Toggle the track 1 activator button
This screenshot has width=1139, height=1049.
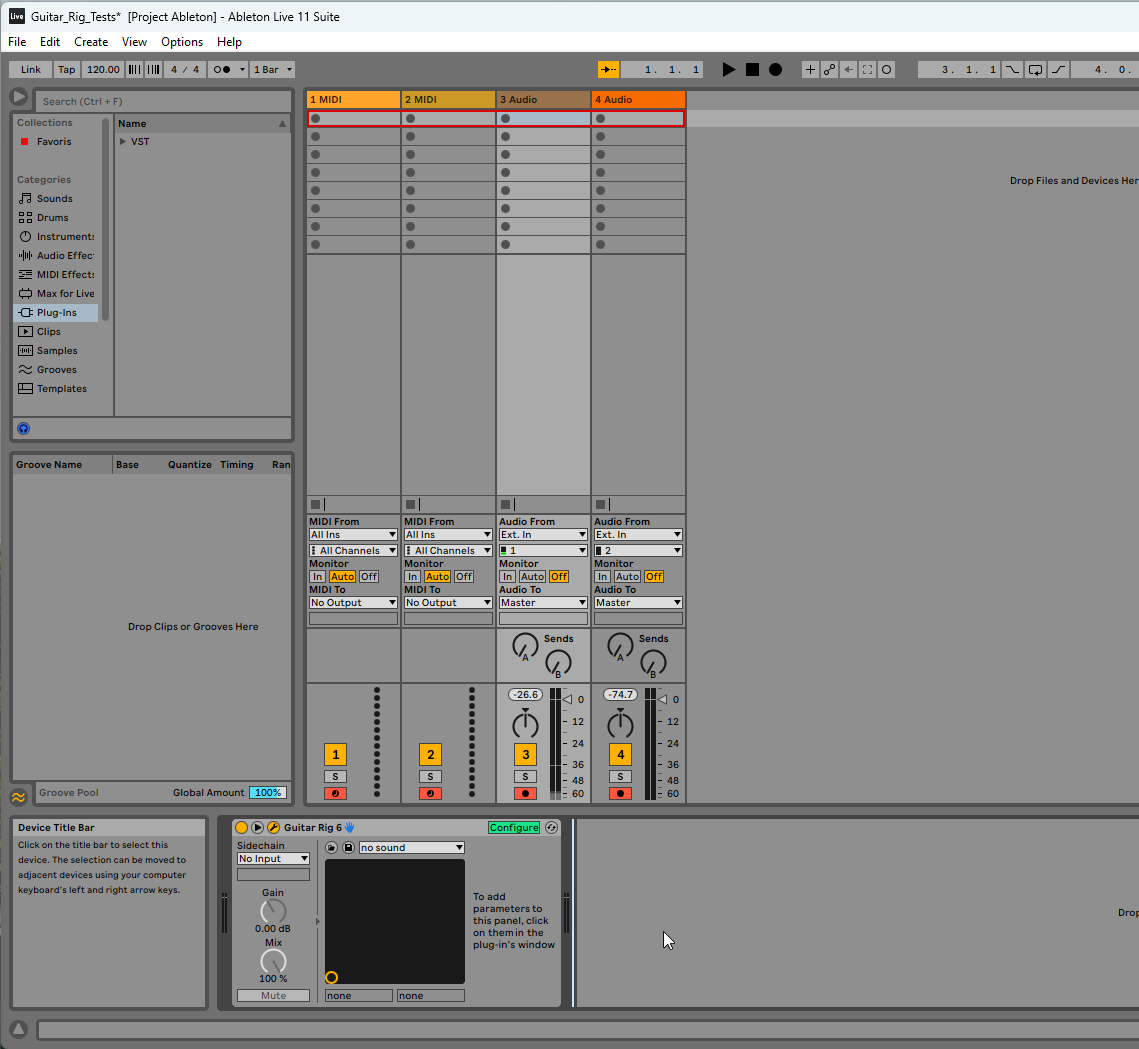(x=336, y=755)
